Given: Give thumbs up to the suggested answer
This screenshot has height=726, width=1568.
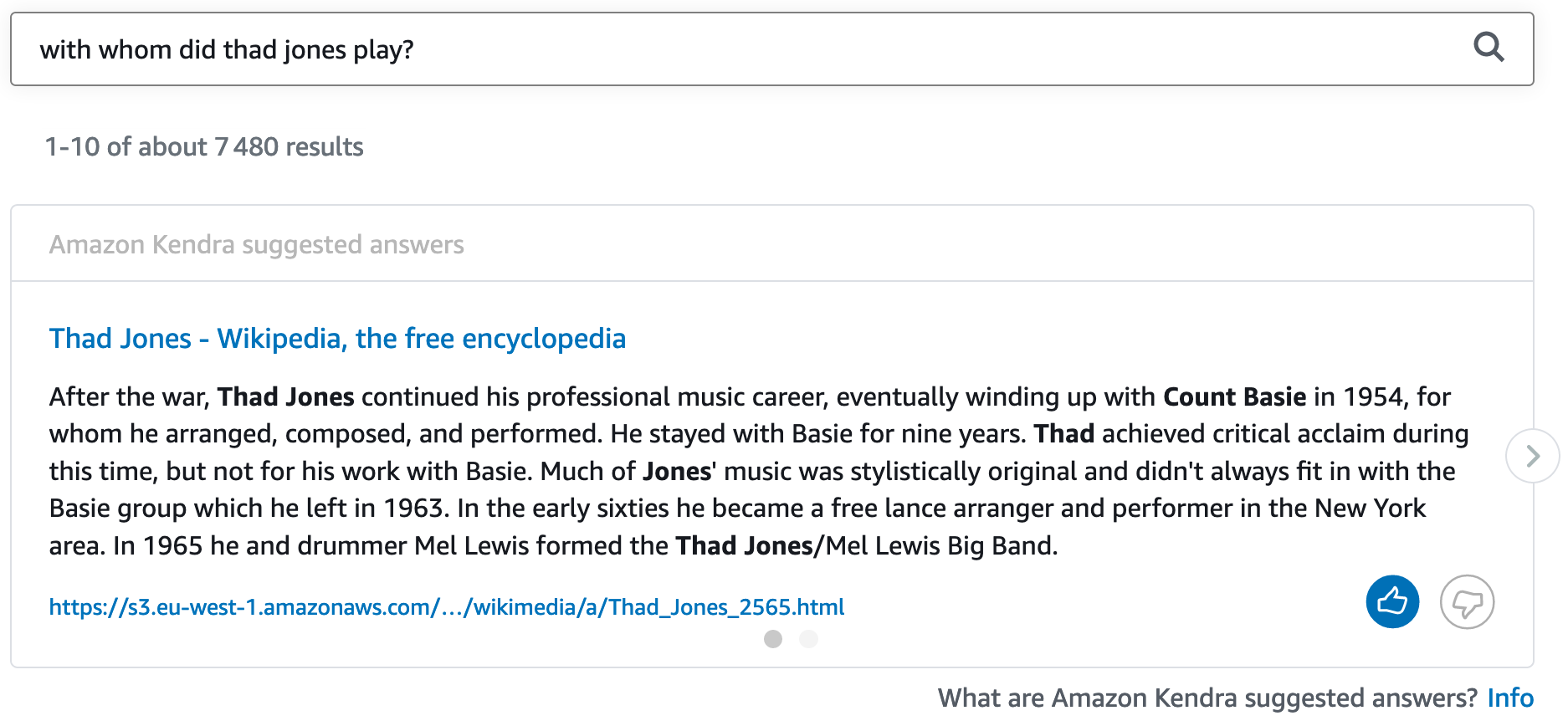Looking at the screenshot, I should click(1392, 601).
